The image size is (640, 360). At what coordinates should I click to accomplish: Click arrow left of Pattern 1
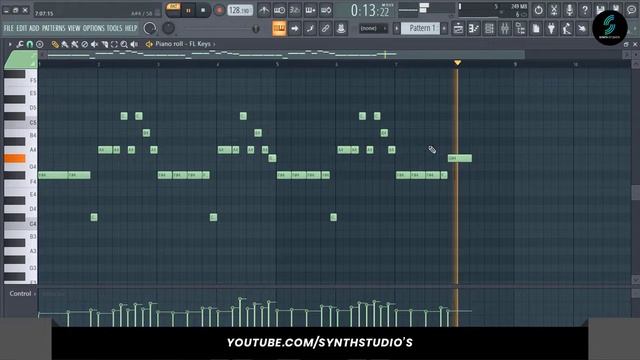396,29
